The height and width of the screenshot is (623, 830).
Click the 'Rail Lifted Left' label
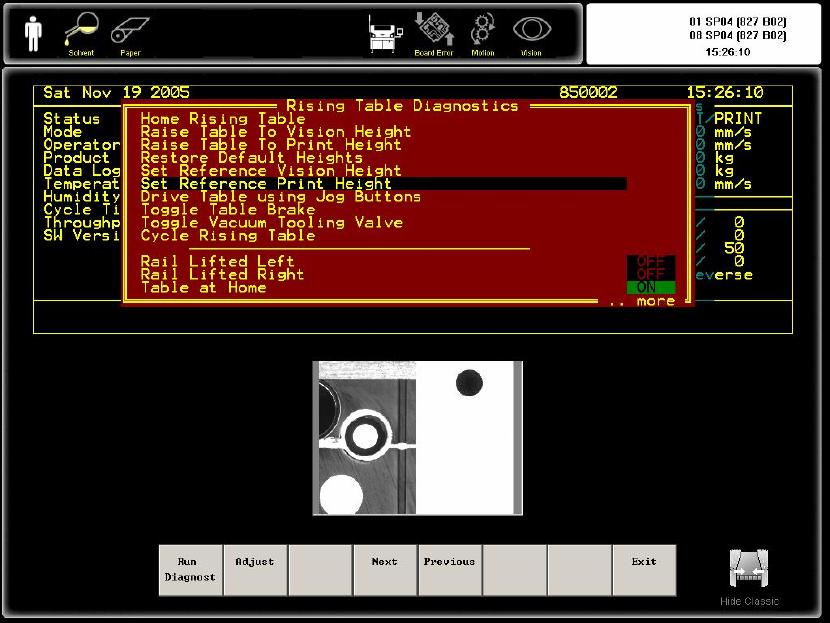coord(217,261)
